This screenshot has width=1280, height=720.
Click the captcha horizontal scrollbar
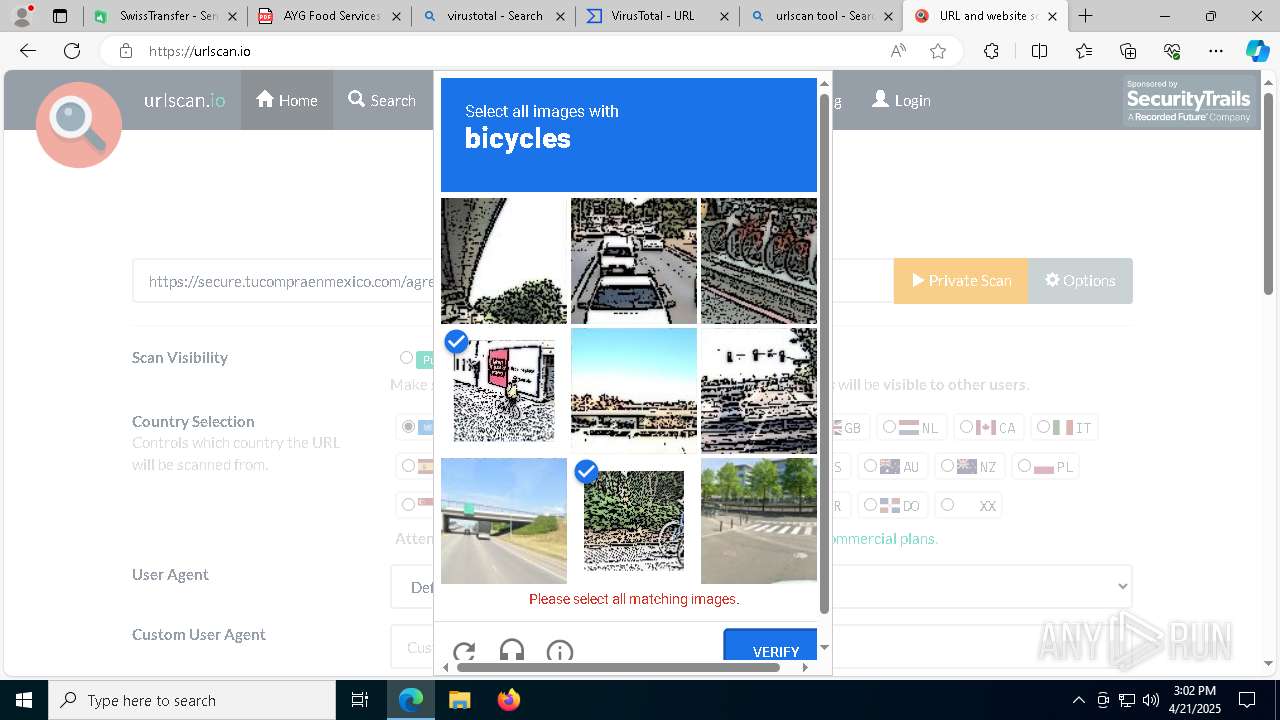point(618,667)
